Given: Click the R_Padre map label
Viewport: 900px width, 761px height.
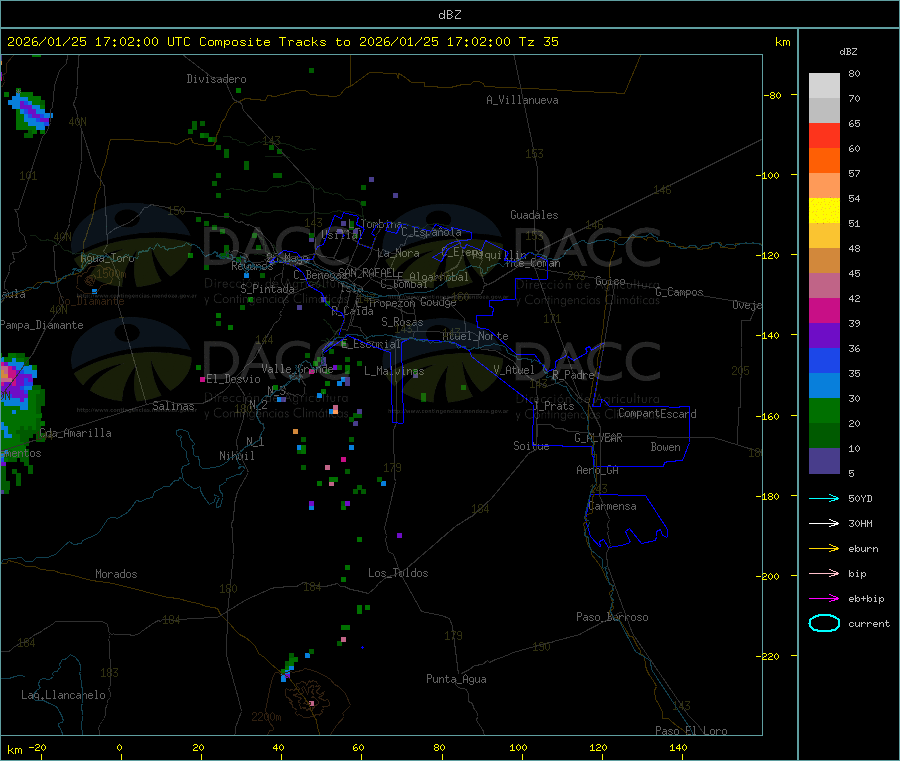Looking at the screenshot, I should tap(573, 375).
